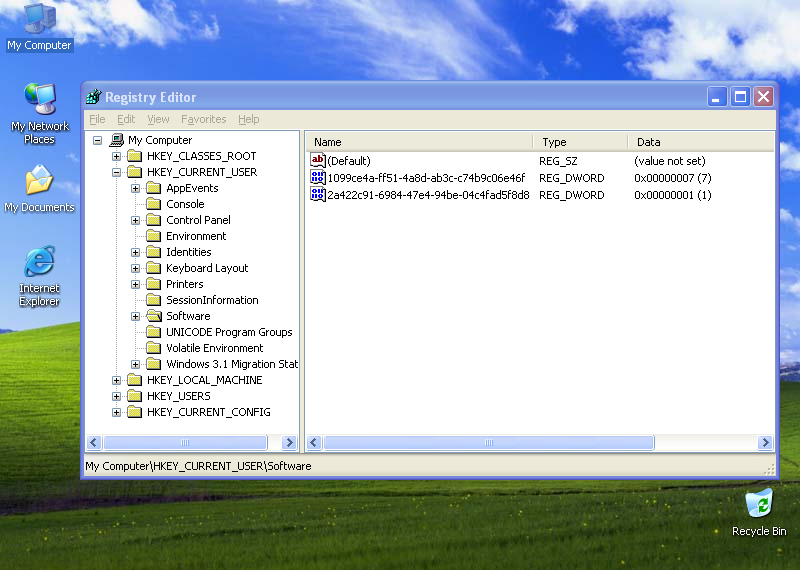The image size is (800, 570).
Task: Sort values by the Name column header
Action: point(419,142)
